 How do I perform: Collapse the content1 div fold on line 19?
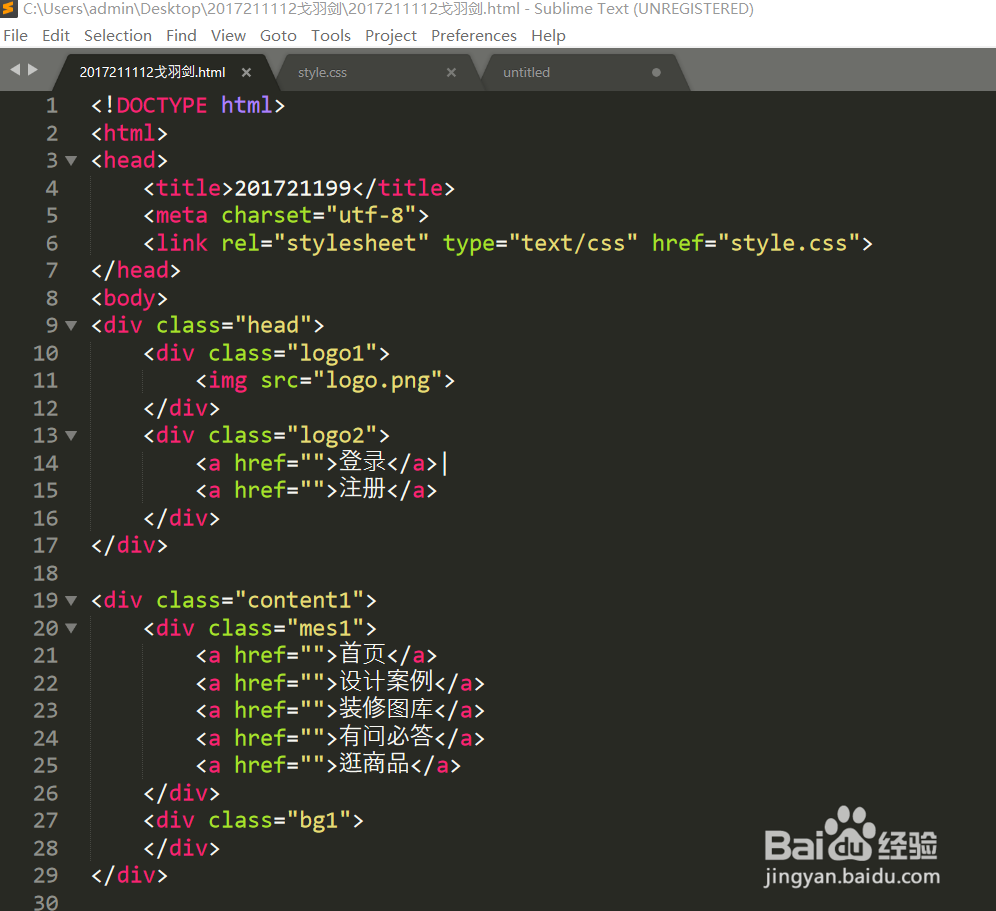coord(71,600)
